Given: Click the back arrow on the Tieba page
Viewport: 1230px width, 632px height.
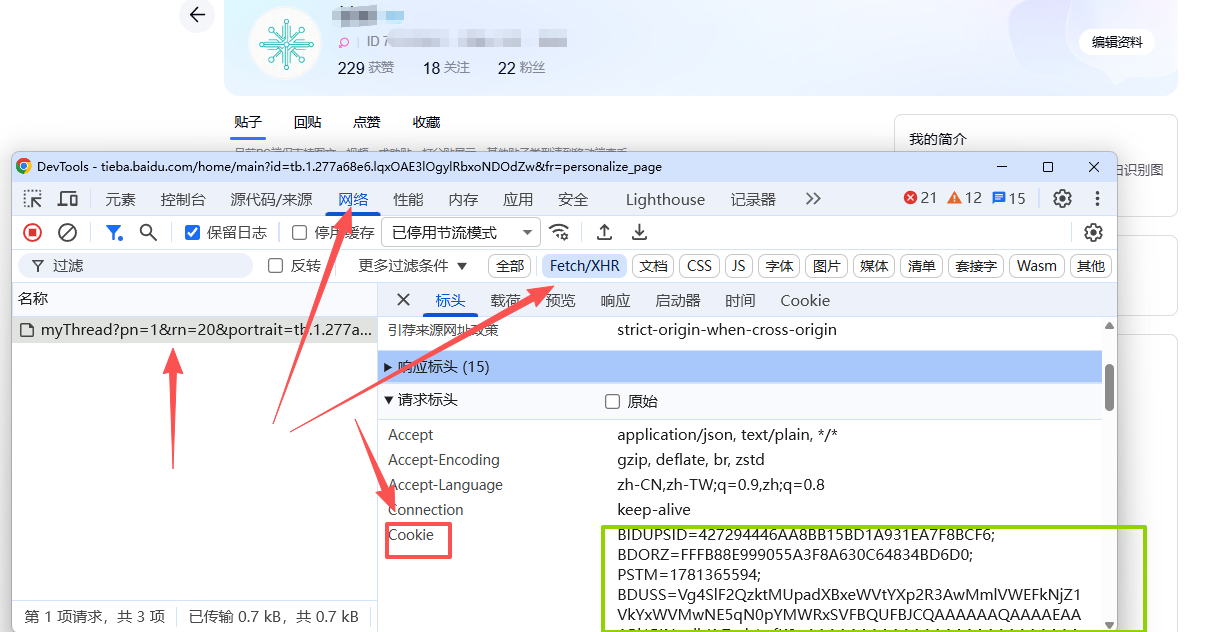Looking at the screenshot, I should (197, 15).
